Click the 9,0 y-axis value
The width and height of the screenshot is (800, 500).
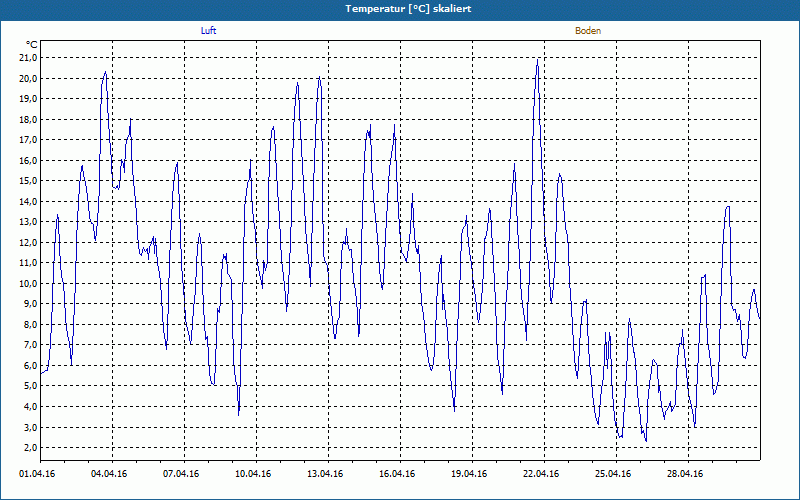(x=30, y=304)
